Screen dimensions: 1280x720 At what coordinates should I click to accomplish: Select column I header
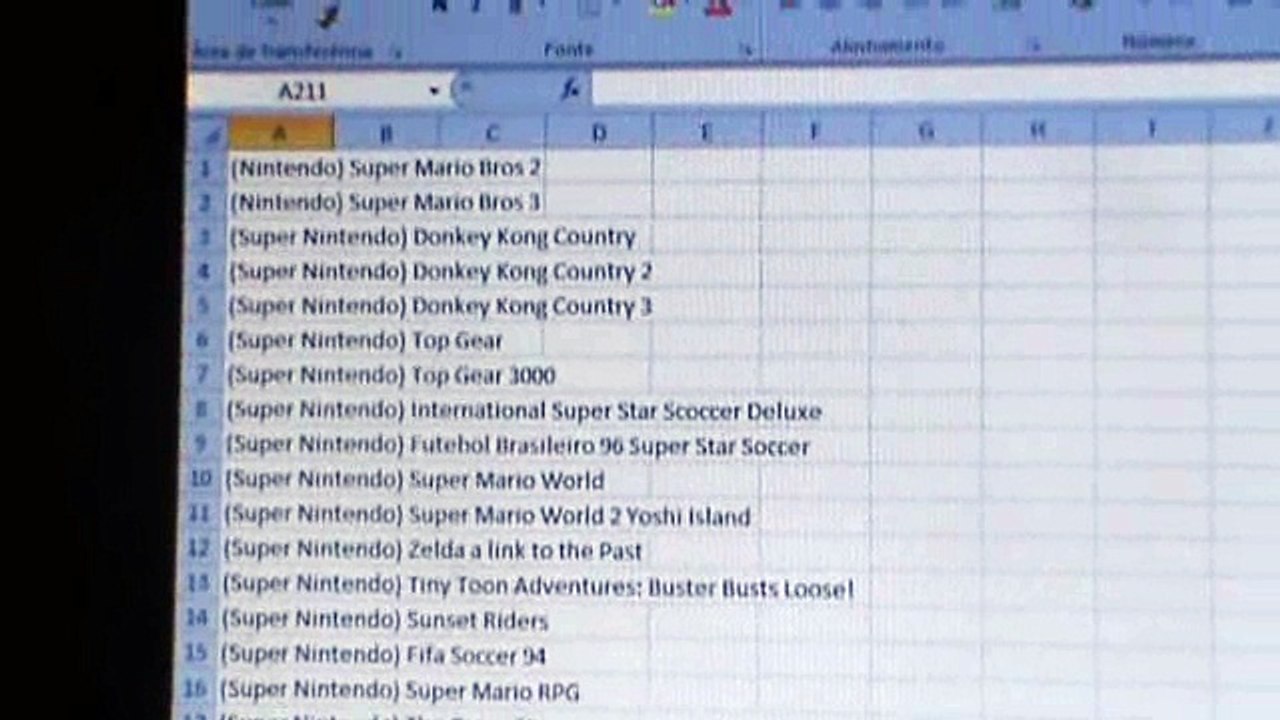[1152, 127]
